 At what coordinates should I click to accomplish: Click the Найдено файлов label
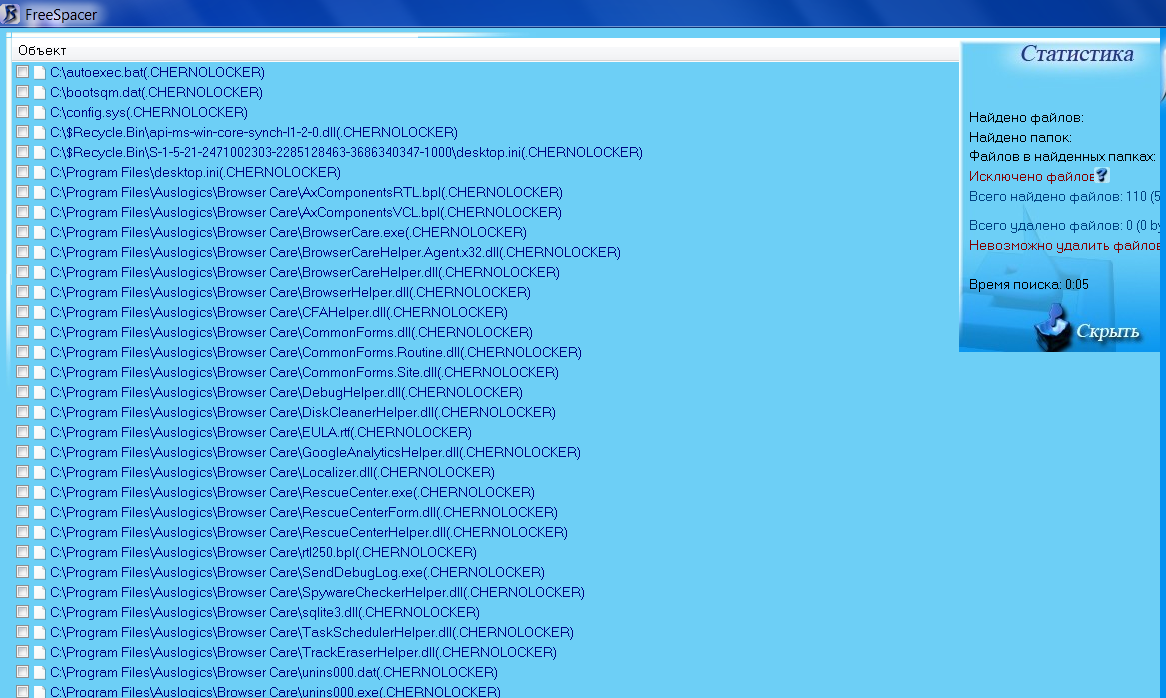[x=1025, y=117]
